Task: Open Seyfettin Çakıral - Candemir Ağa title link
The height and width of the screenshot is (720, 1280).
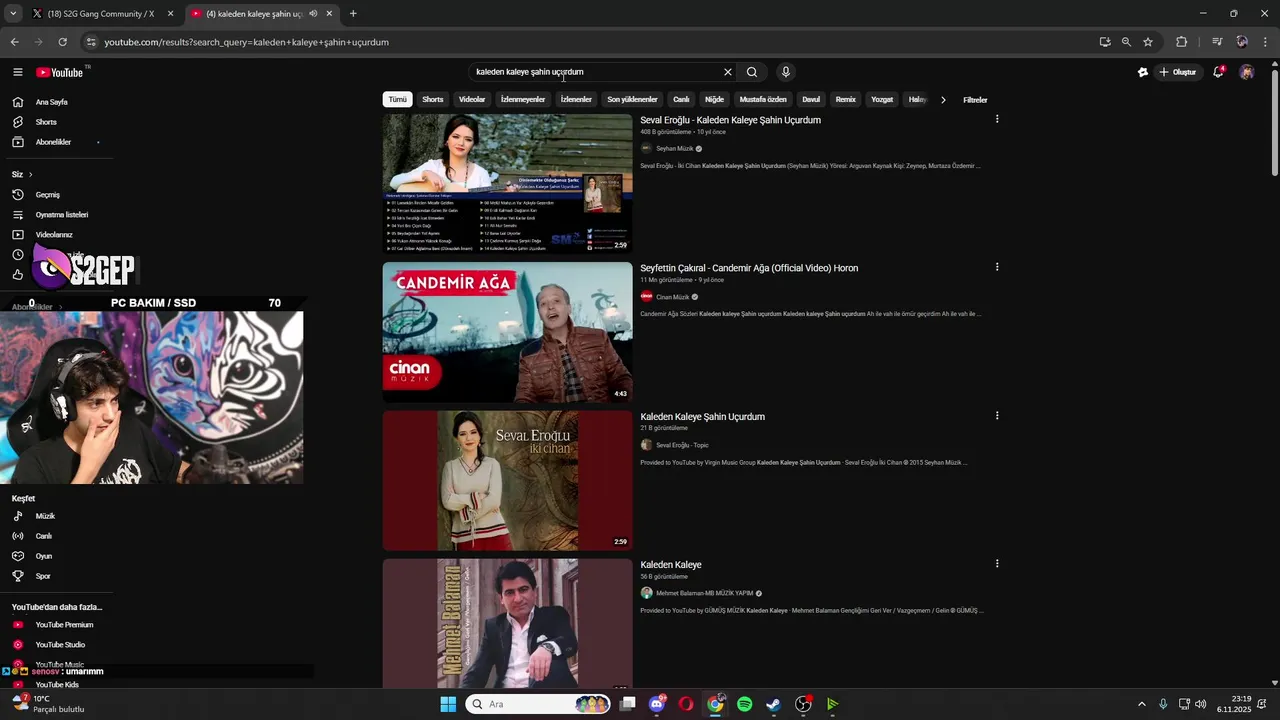Action: (x=749, y=268)
